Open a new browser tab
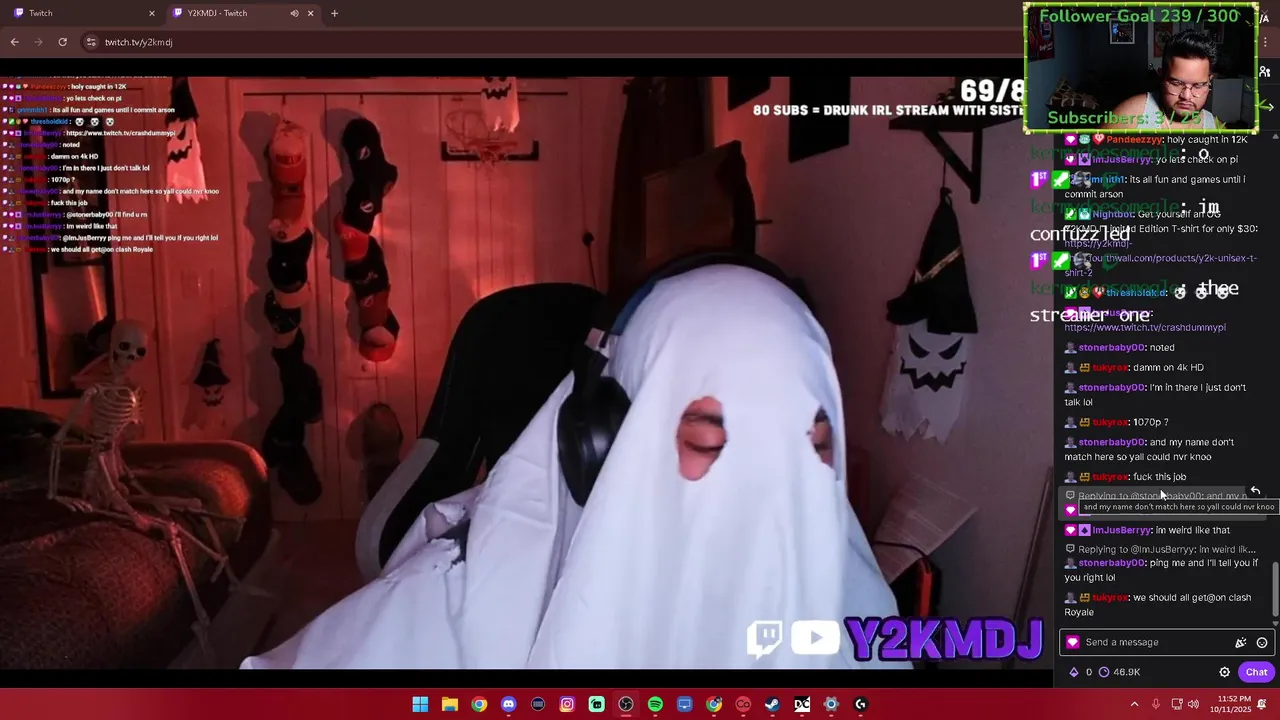Screen dimensions: 1280x720 tap(334, 13)
